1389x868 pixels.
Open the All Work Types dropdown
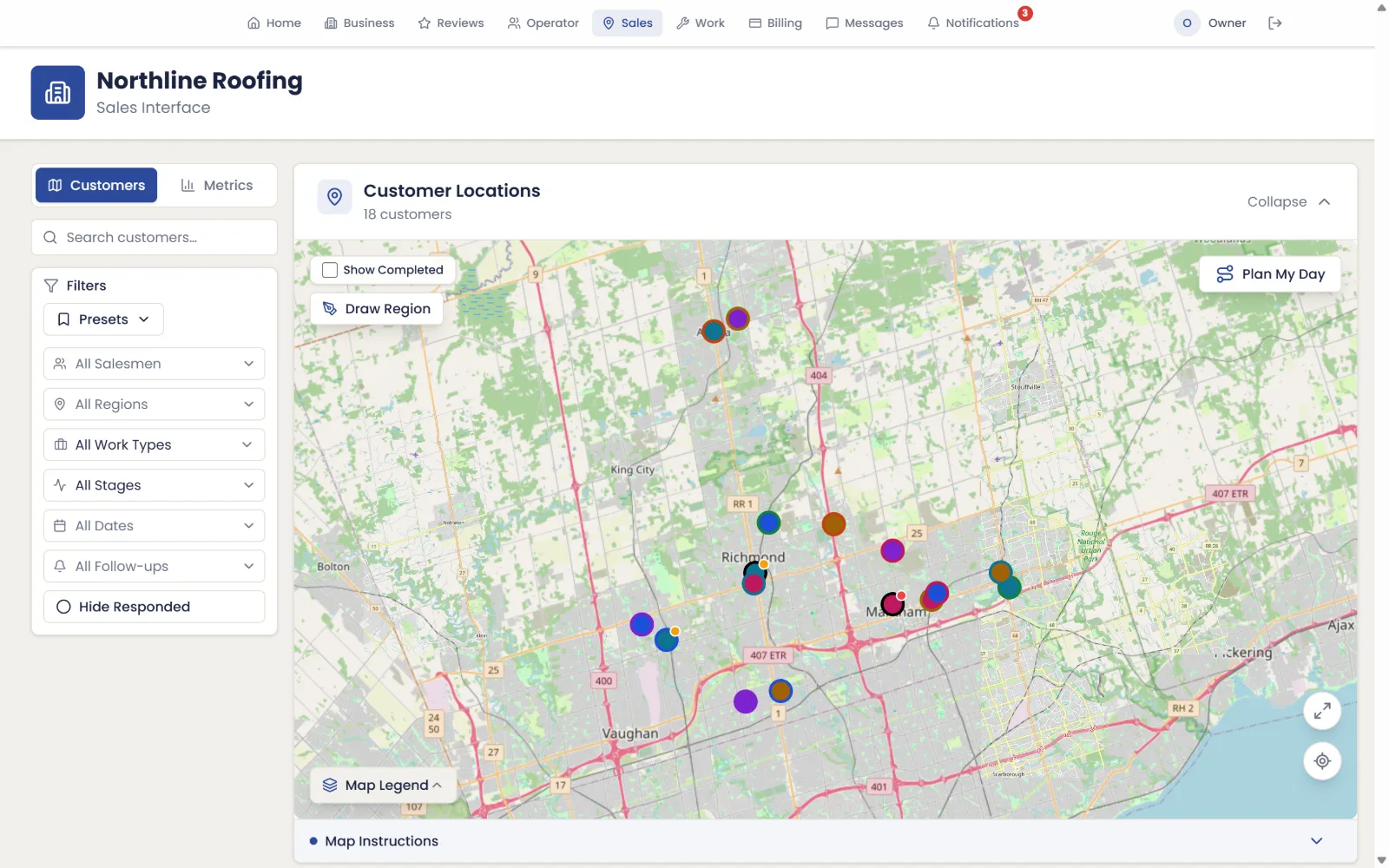[154, 444]
